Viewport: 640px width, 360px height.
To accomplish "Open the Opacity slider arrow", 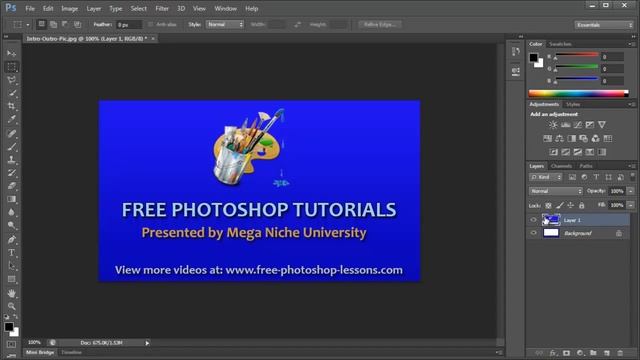I will (x=631, y=191).
